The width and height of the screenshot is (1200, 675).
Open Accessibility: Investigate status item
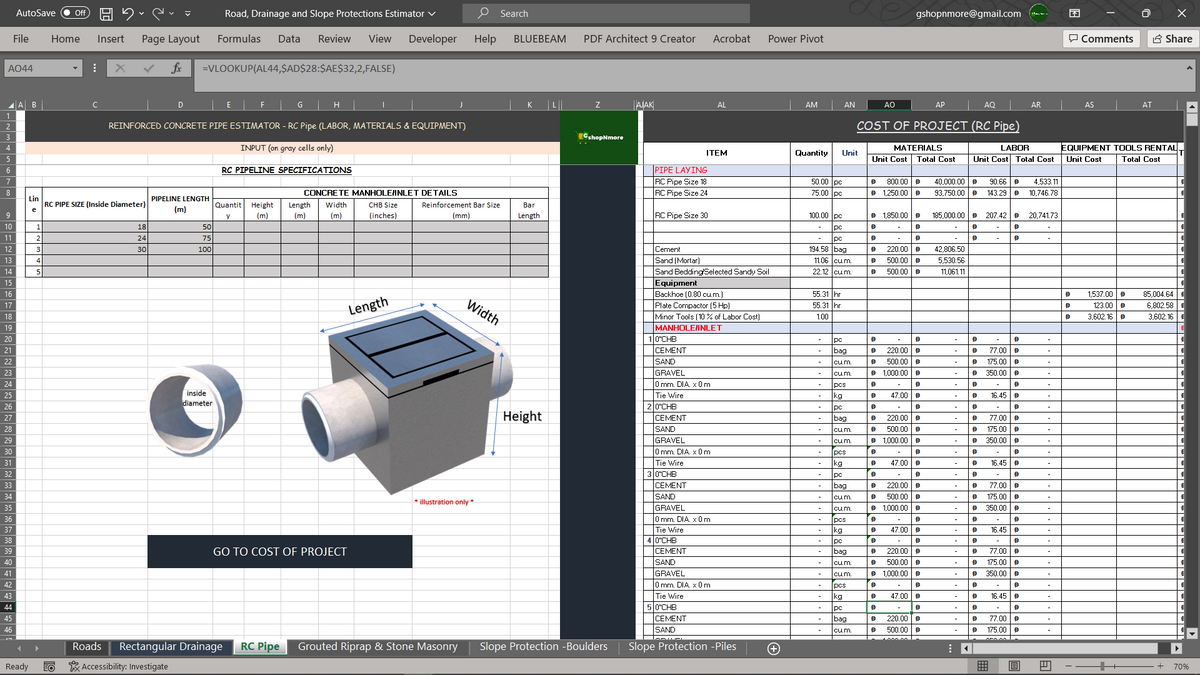(x=118, y=666)
